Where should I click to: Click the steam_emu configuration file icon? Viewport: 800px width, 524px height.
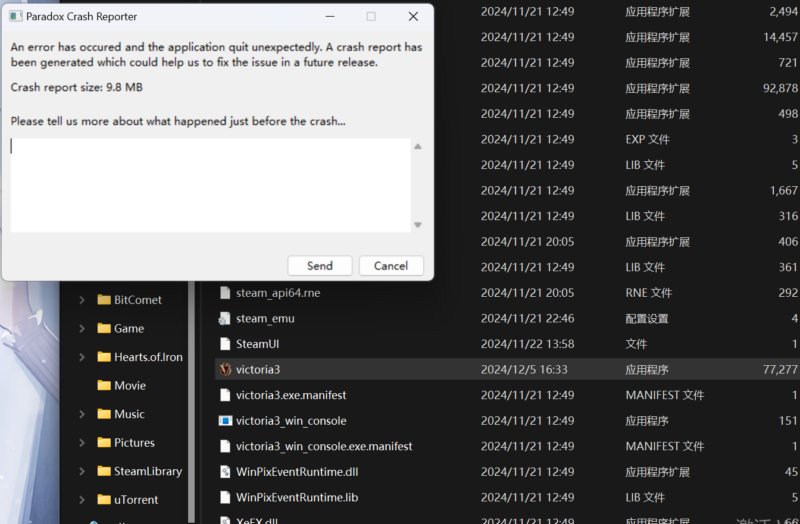coord(225,318)
